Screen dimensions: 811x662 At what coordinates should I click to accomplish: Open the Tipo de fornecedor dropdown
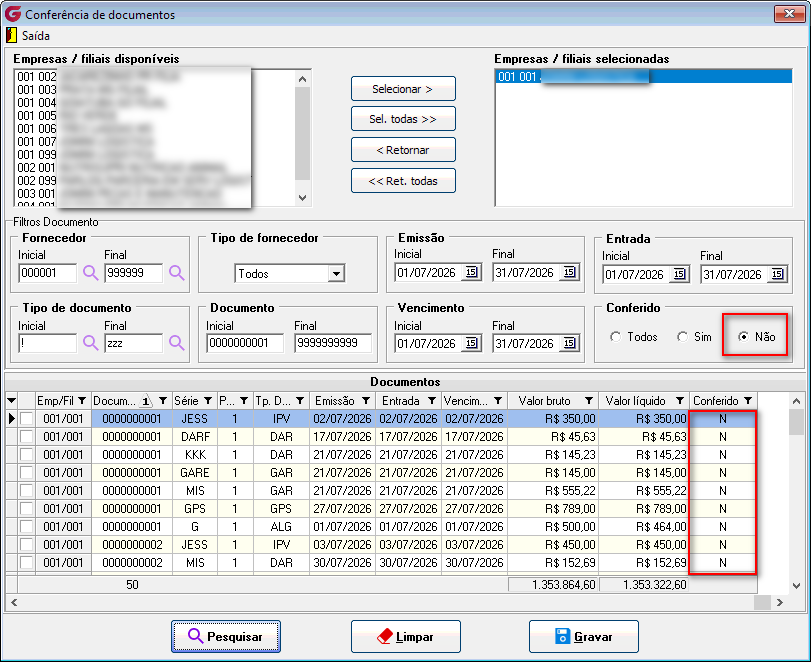[x=336, y=273]
